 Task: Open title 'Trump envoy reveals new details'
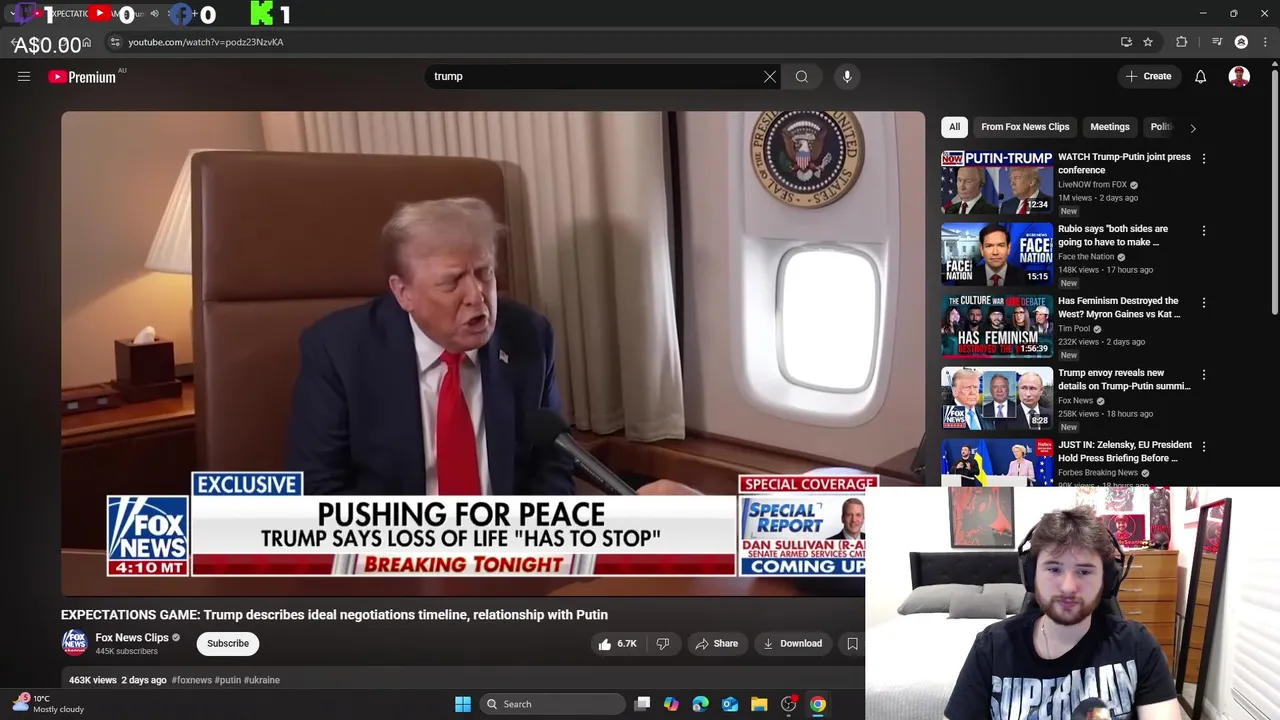1124,379
